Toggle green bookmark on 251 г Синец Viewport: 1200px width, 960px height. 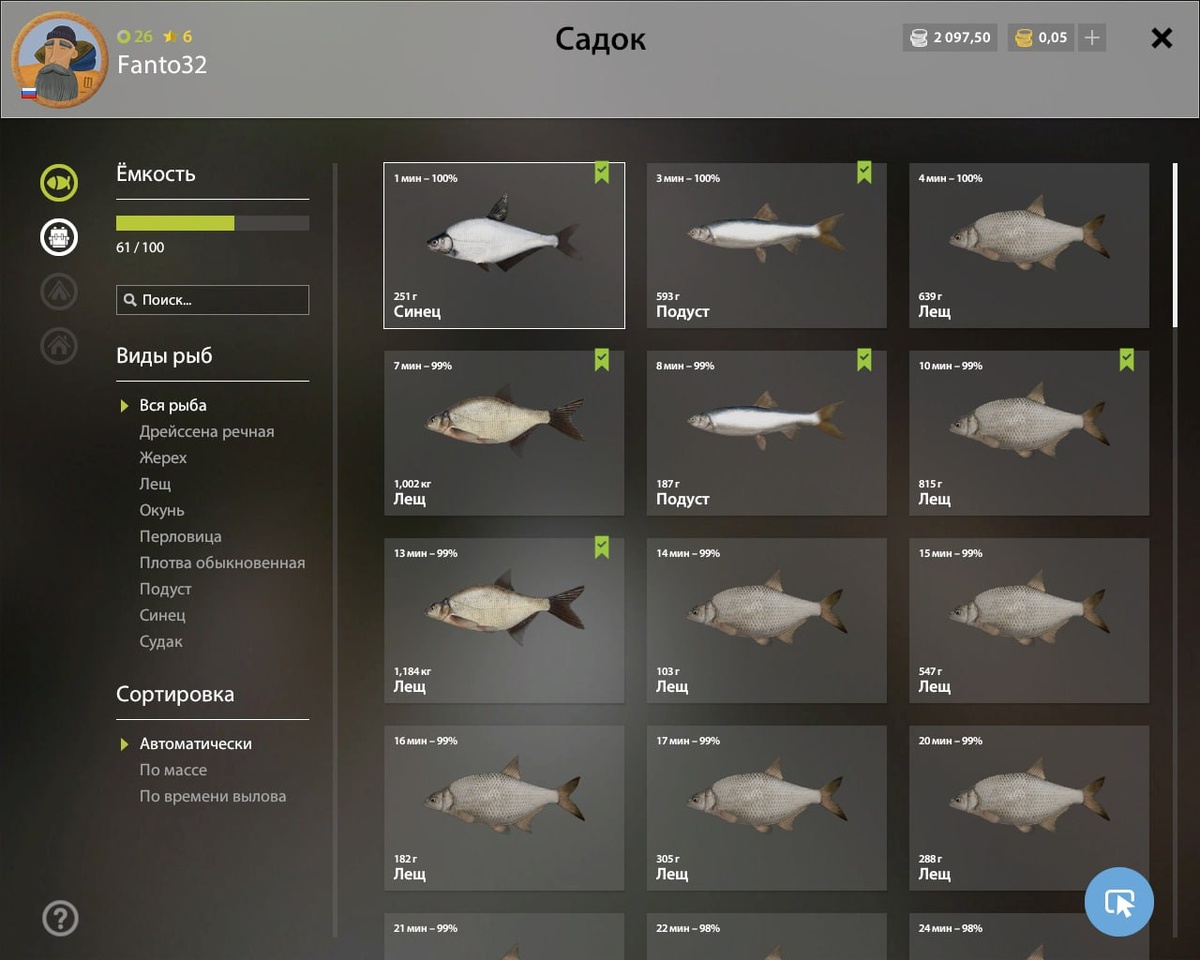click(601, 173)
